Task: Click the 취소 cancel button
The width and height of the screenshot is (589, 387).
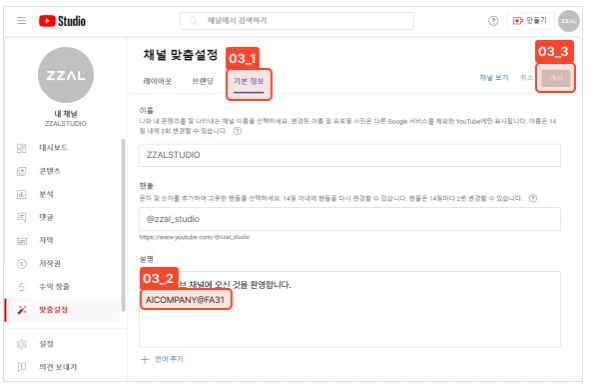Action: [527, 77]
